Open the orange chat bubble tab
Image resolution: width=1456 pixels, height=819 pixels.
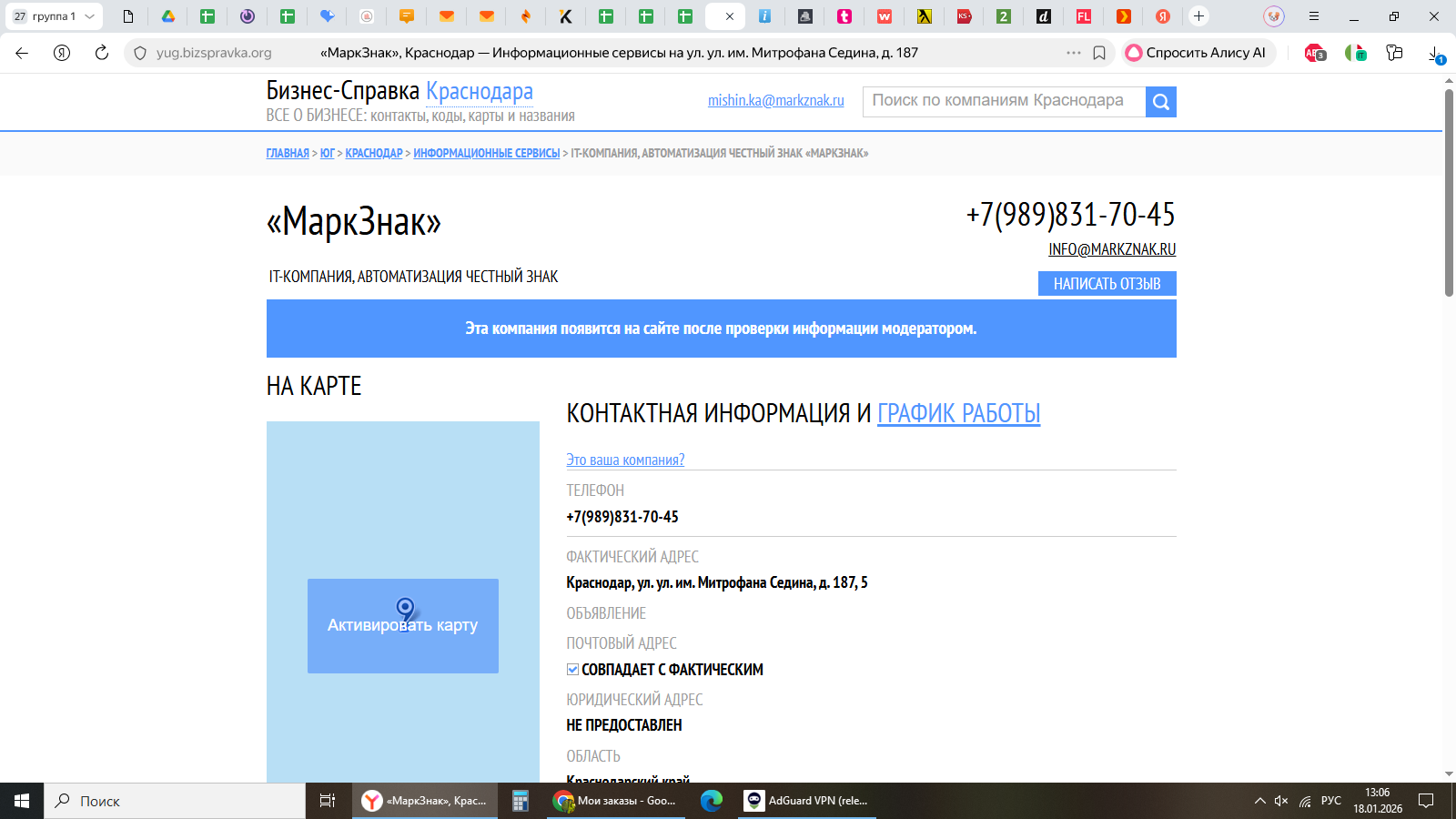coord(407,16)
